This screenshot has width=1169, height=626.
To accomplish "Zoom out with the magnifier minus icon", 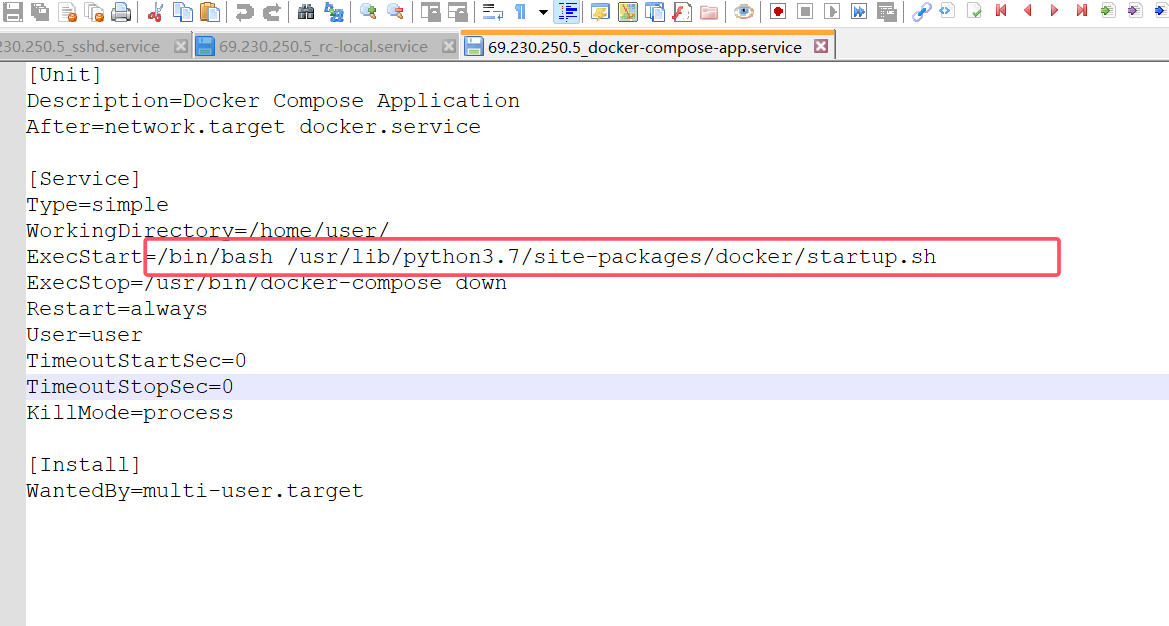I will click(x=395, y=11).
